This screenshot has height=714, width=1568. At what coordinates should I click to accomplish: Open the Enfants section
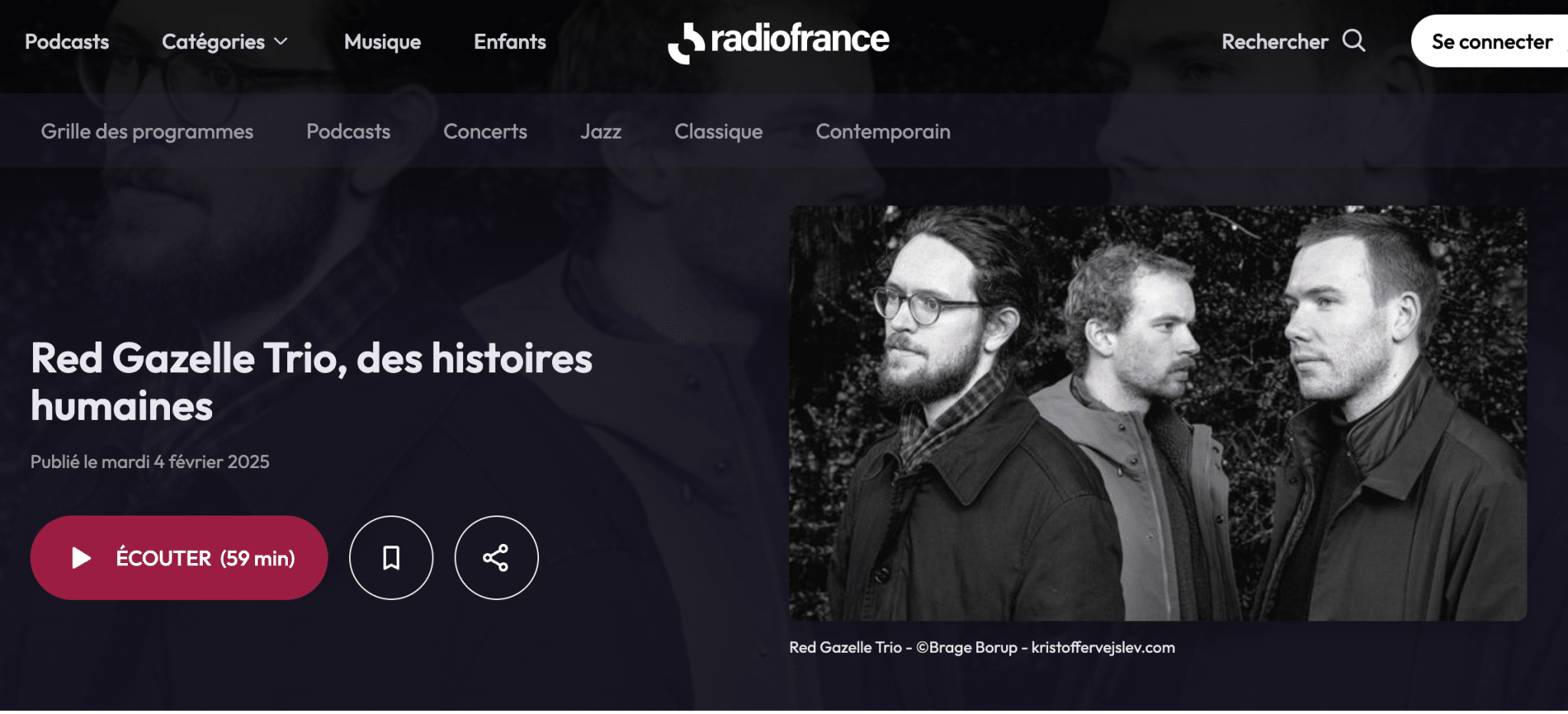point(510,41)
